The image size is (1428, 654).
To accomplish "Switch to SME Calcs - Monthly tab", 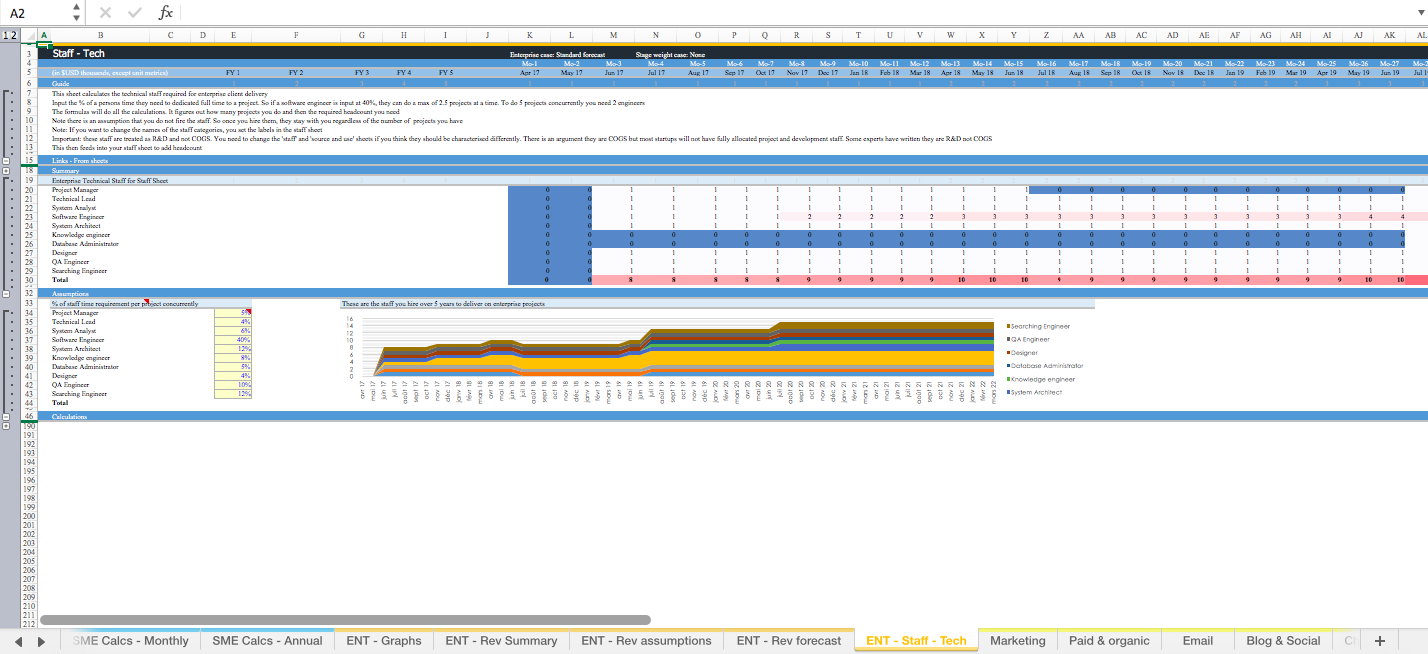I will click(130, 641).
